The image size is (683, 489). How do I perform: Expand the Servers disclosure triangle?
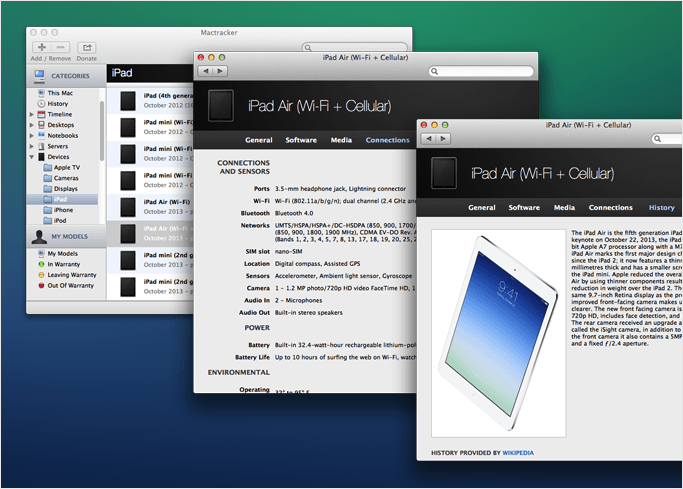[31, 146]
